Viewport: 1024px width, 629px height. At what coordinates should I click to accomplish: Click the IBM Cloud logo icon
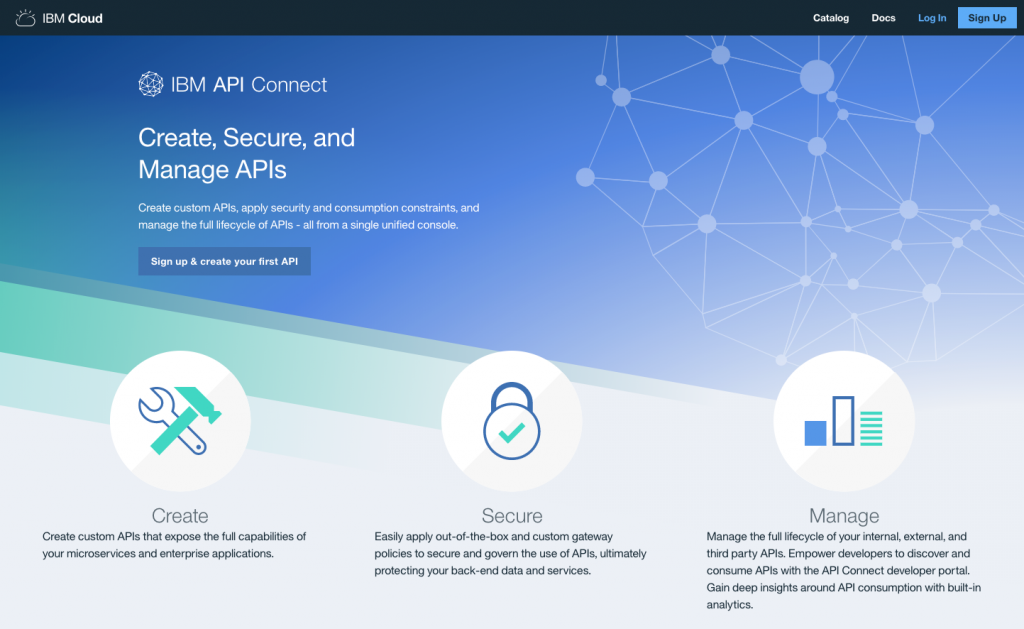point(25,18)
